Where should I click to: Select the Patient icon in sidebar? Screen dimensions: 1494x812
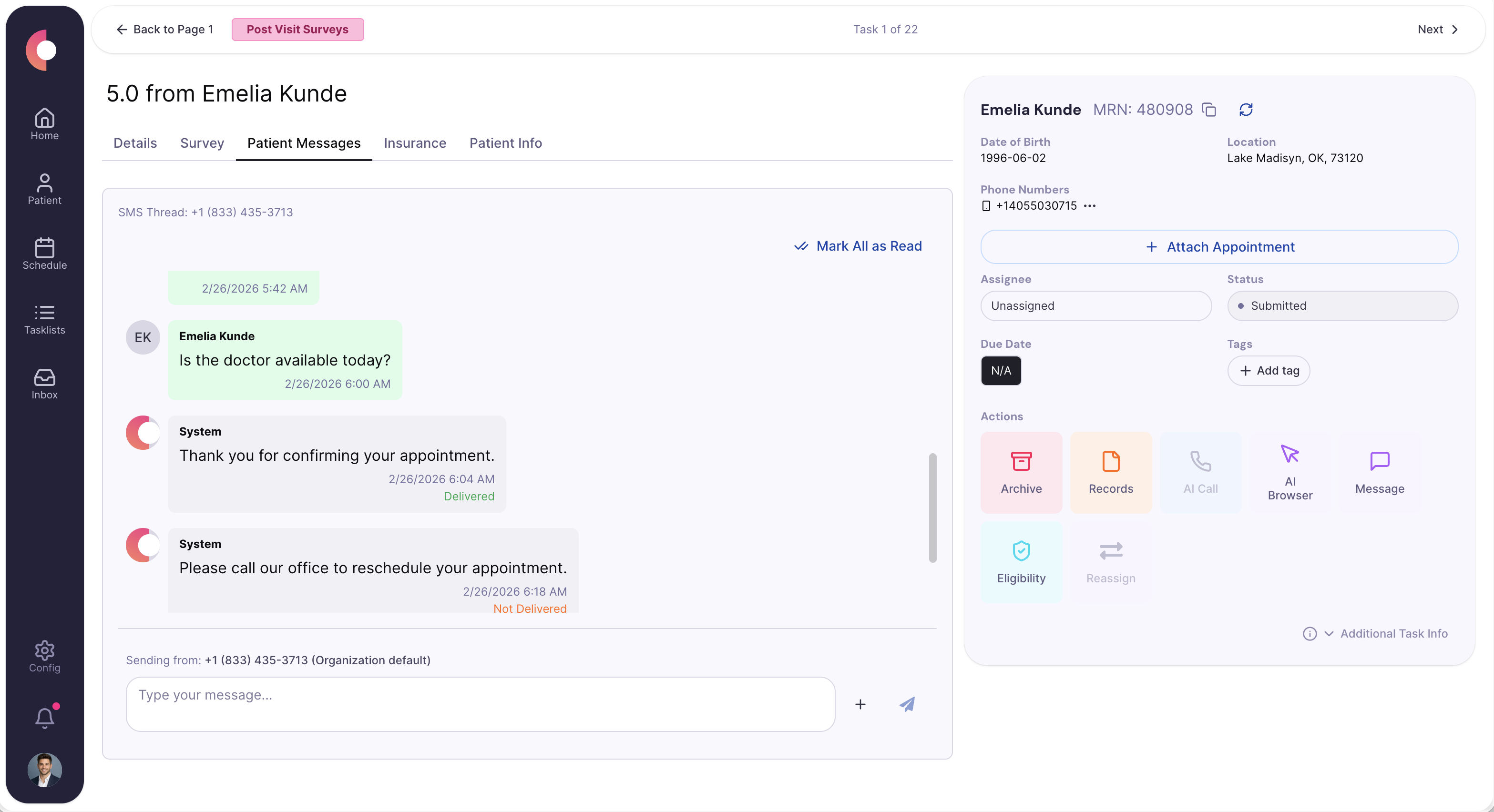pyautogui.click(x=45, y=190)
